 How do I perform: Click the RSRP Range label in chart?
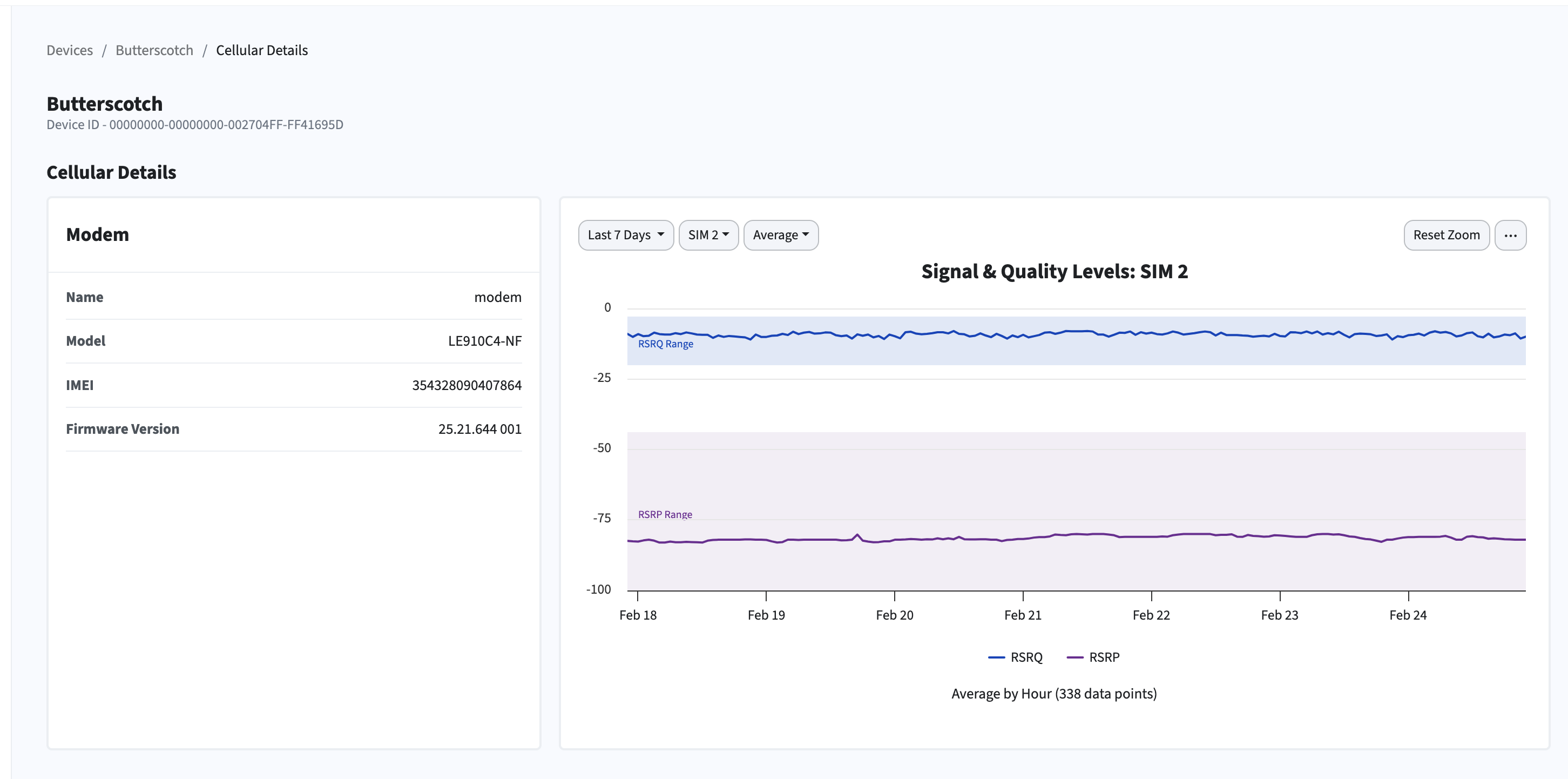[x=665, y=515]
